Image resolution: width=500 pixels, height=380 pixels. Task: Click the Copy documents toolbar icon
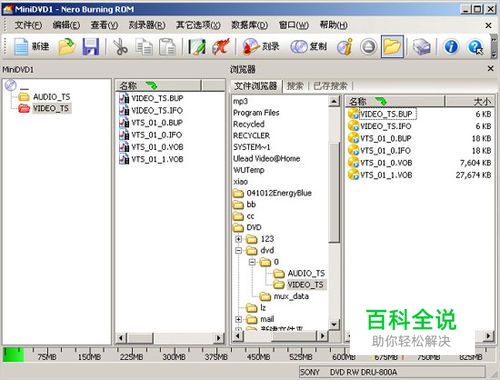[x=144, y=46]
